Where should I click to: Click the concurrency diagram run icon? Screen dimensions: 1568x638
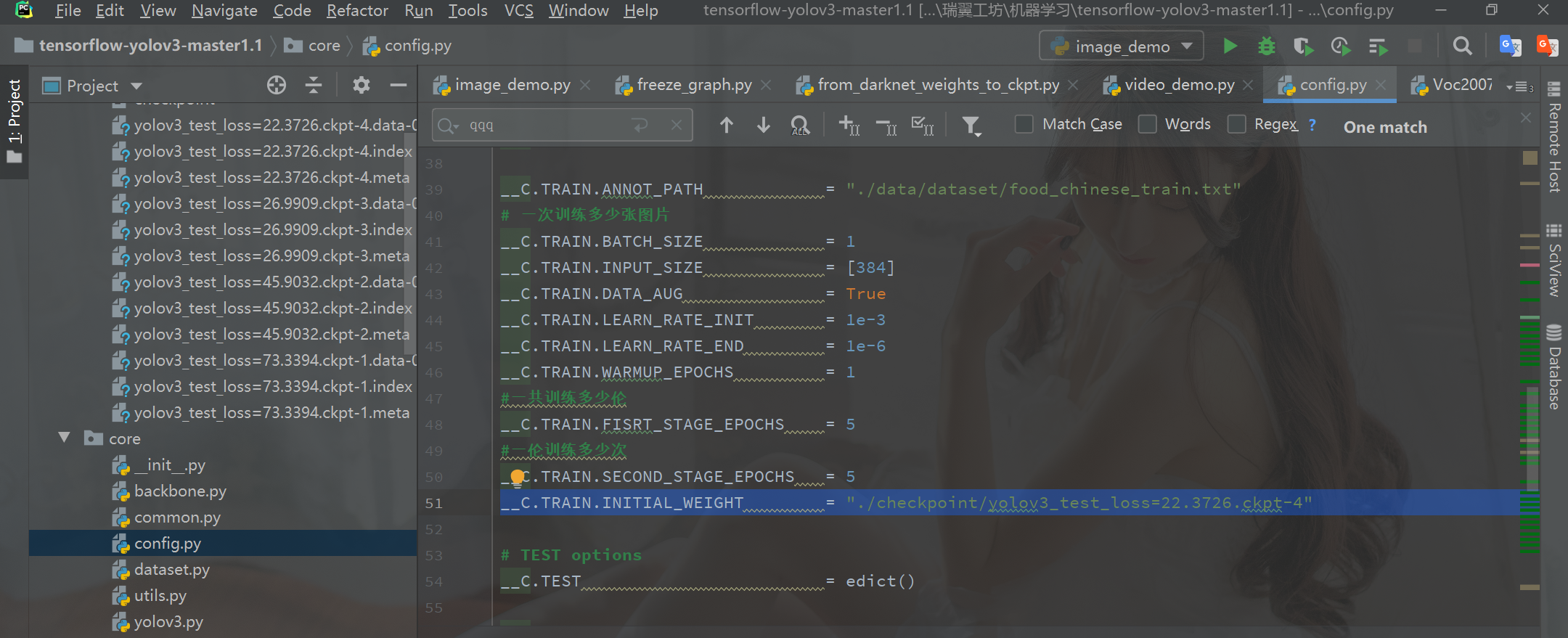point(1378,46)
